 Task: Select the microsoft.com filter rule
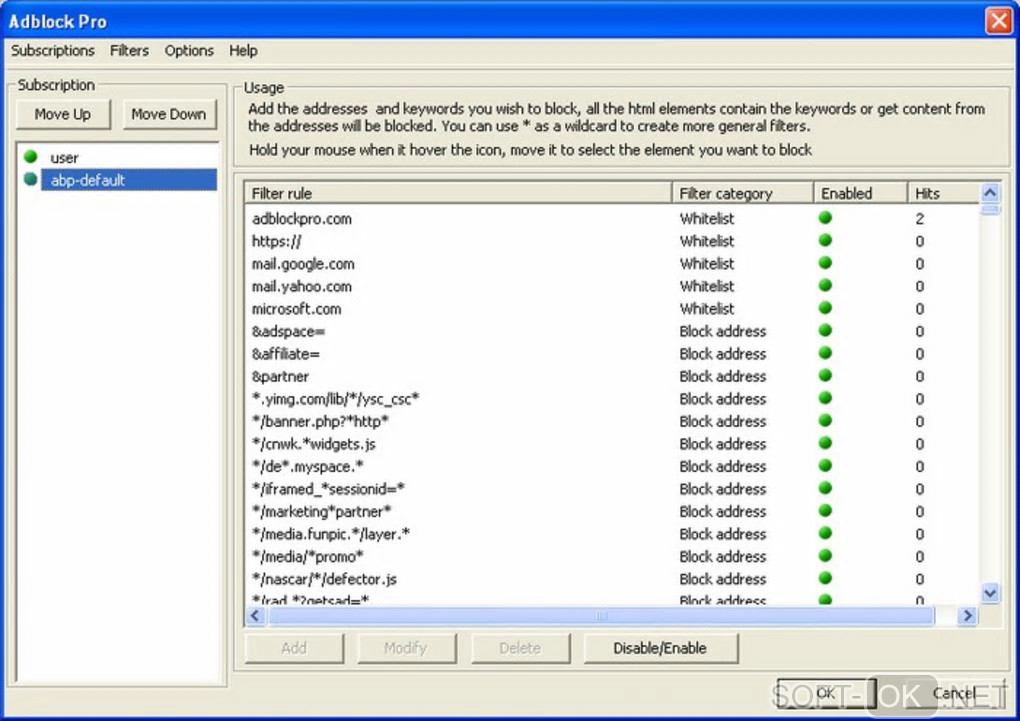click(x=297, y=308)
